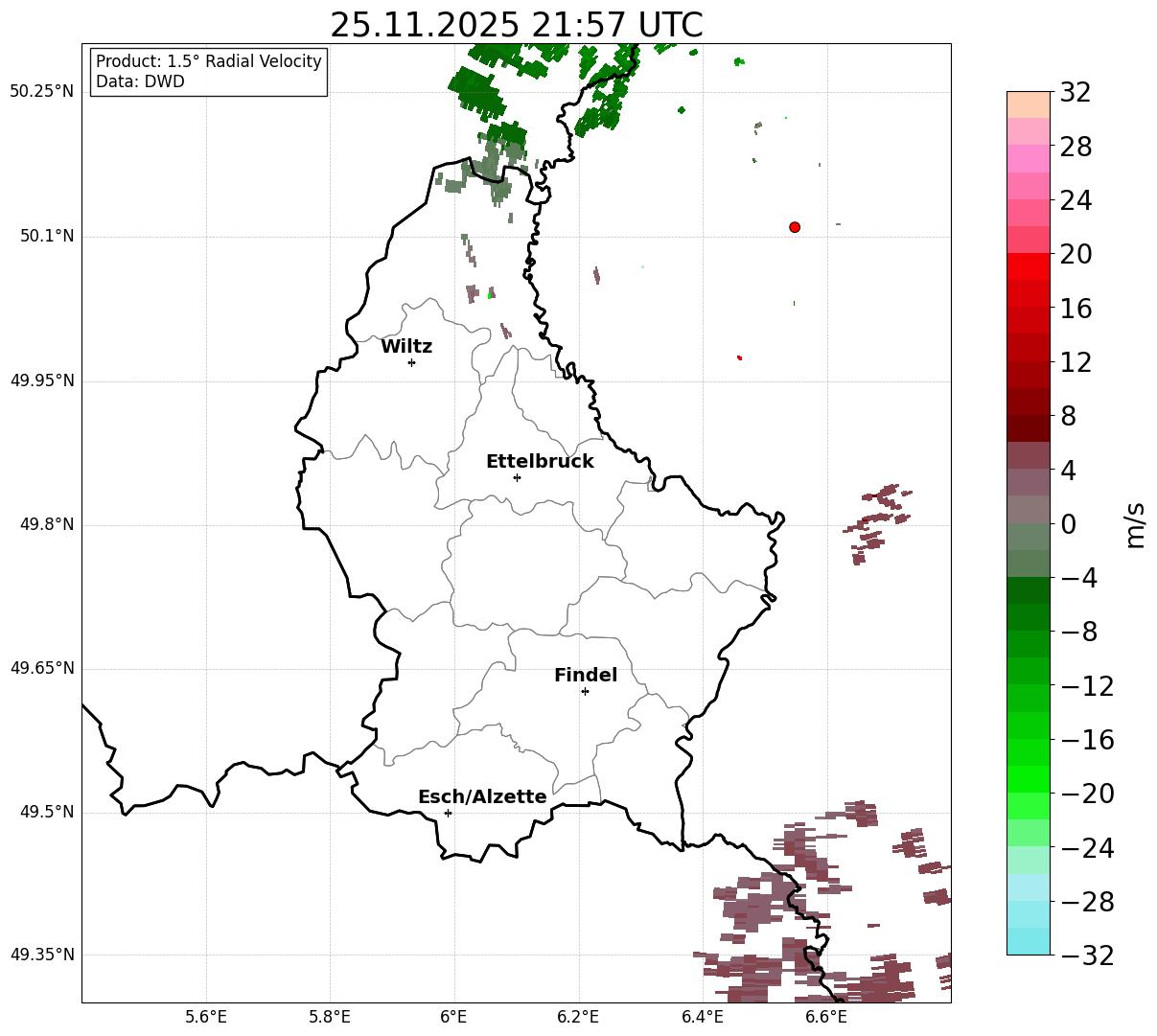Click the small red echo east of Luxembourg

pos(739,357)
